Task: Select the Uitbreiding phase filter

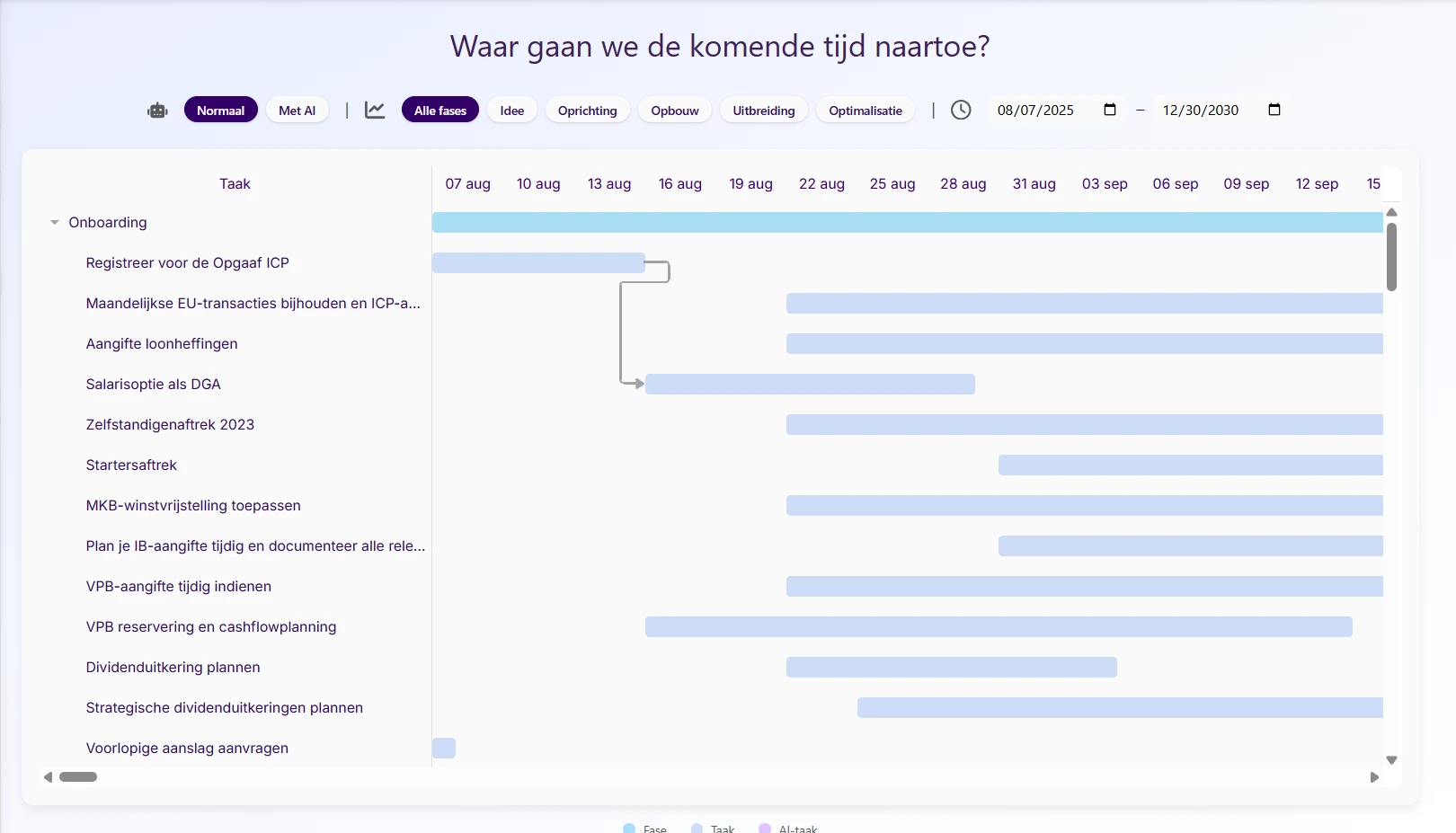Action: coord(763,111)
